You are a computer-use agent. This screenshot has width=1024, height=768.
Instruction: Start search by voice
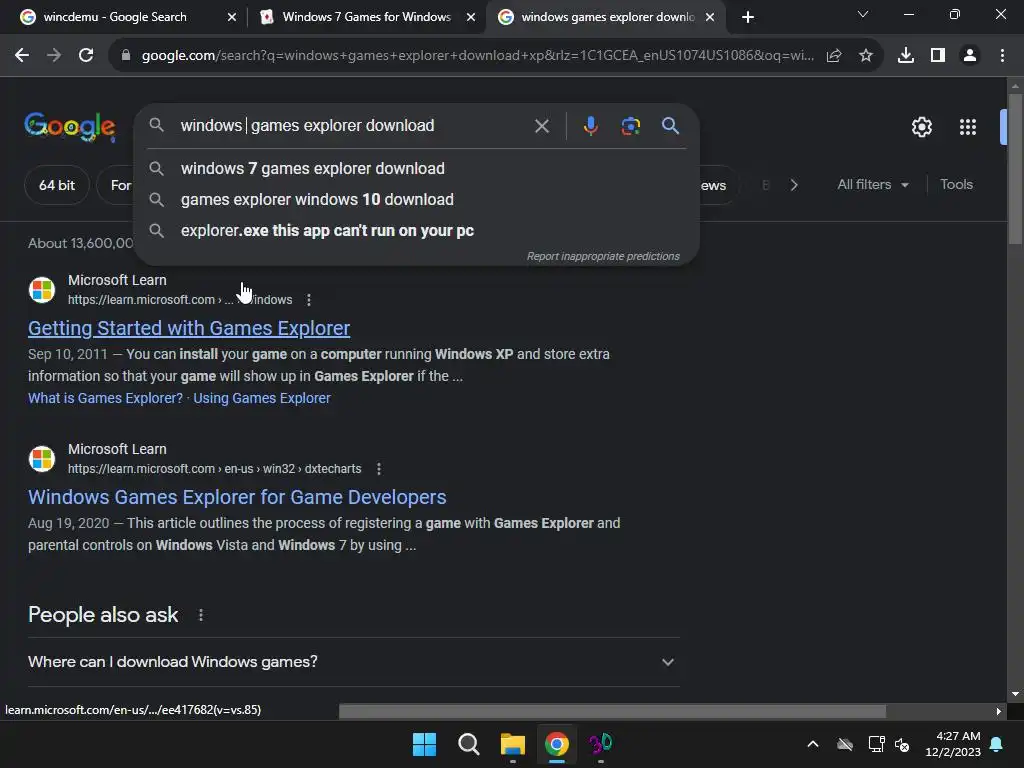pos(590,126)
